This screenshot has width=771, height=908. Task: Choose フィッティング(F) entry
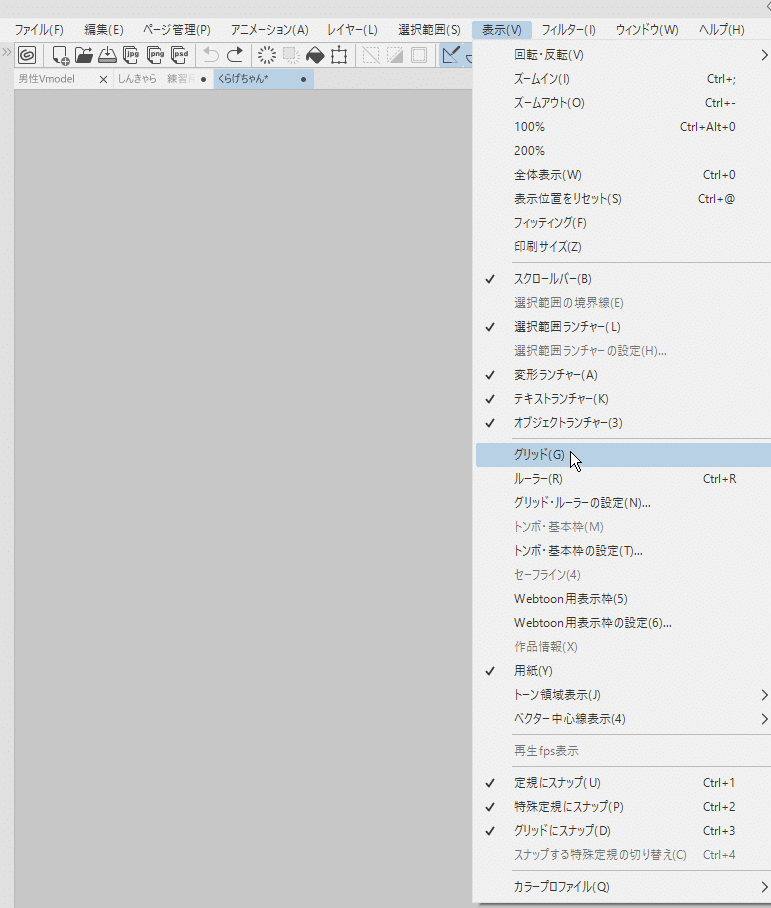(623, 223)
